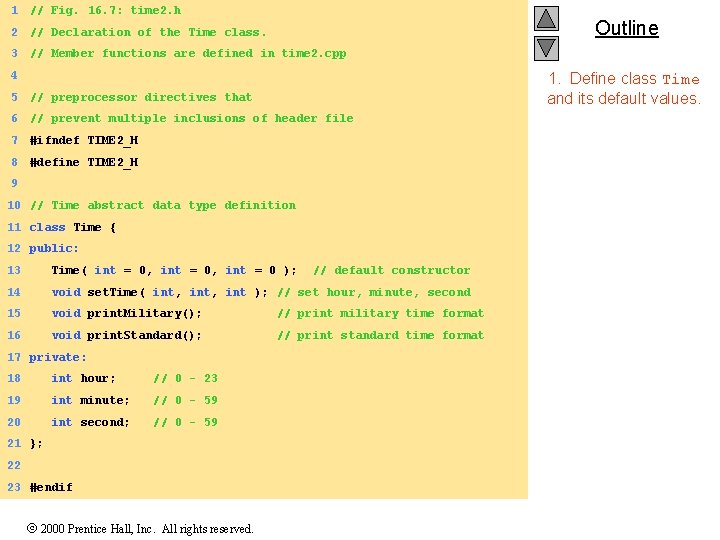The width and height of the screenshot is (720, 540).
Task: Click the 'public:' keyword
Action: pyautogui.click(x=53, y=248)
